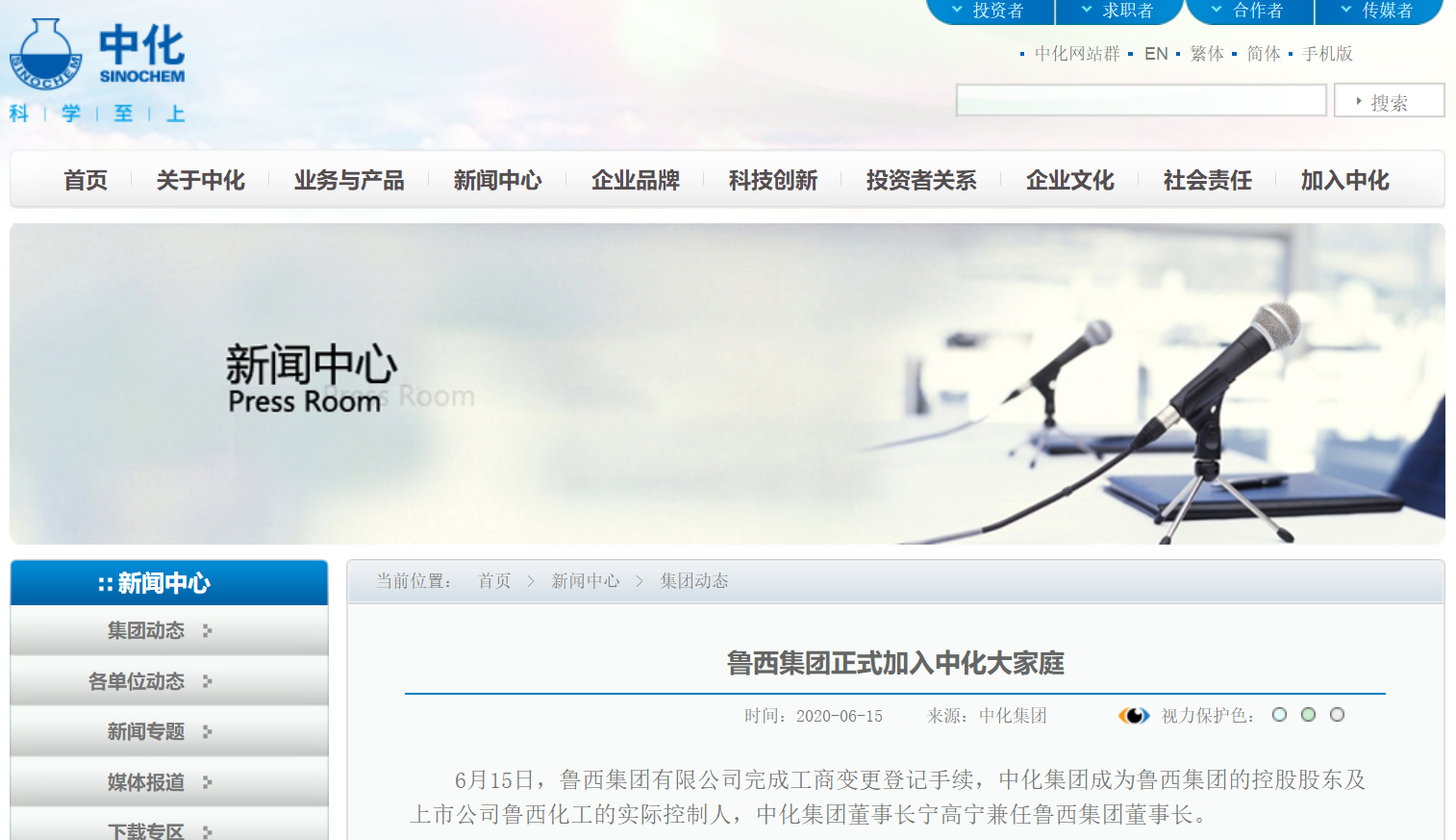The width and height of the screenshot is (1456, 840).
Task: Switch to the EN language version
Action: [1156, 54]
